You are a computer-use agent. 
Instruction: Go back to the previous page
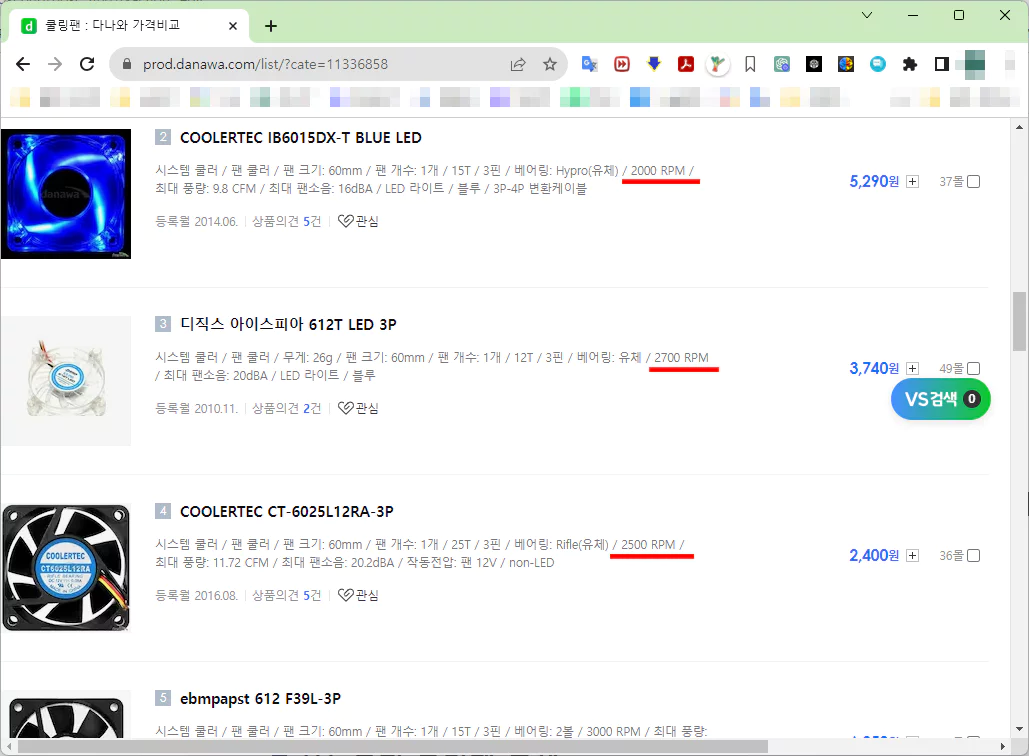click(x=23, y=64)
